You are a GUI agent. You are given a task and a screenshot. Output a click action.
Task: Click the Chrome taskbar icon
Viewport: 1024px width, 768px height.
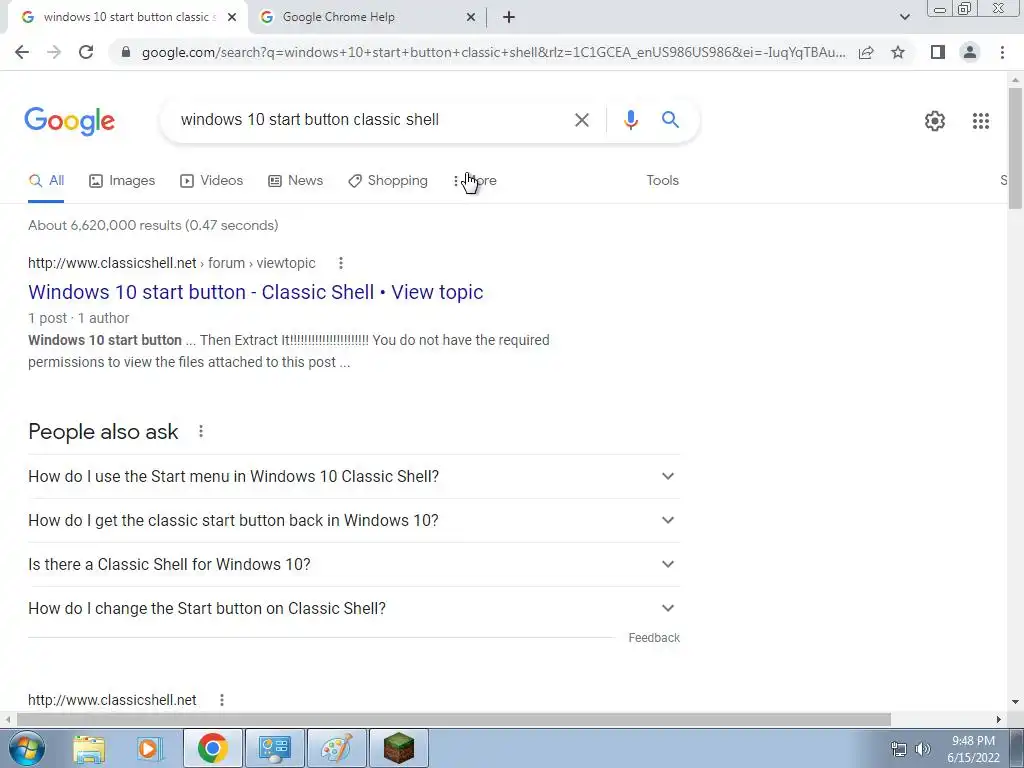click(x=213, y=748)
